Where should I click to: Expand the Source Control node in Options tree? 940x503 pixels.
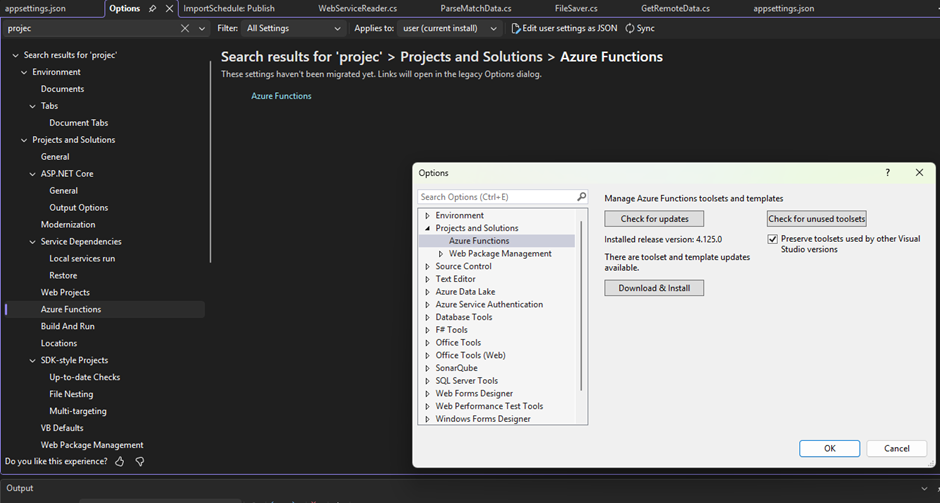tap(428, 267)
